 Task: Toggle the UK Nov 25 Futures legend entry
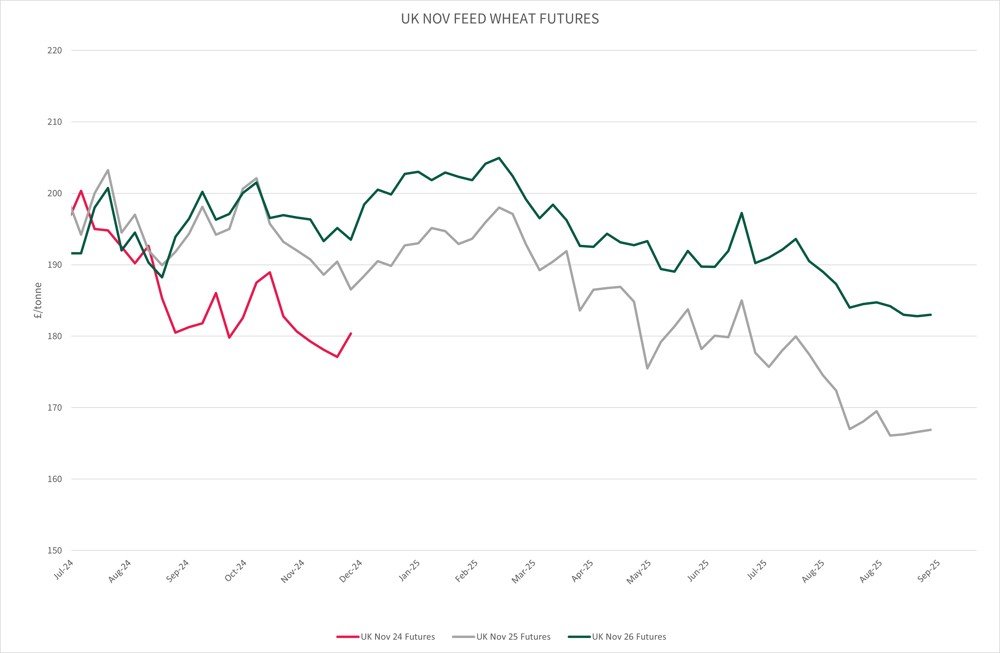point(513,637)
